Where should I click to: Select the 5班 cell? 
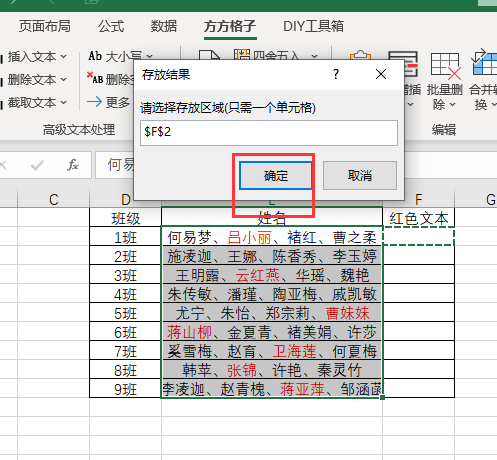[x=125, y=313]
